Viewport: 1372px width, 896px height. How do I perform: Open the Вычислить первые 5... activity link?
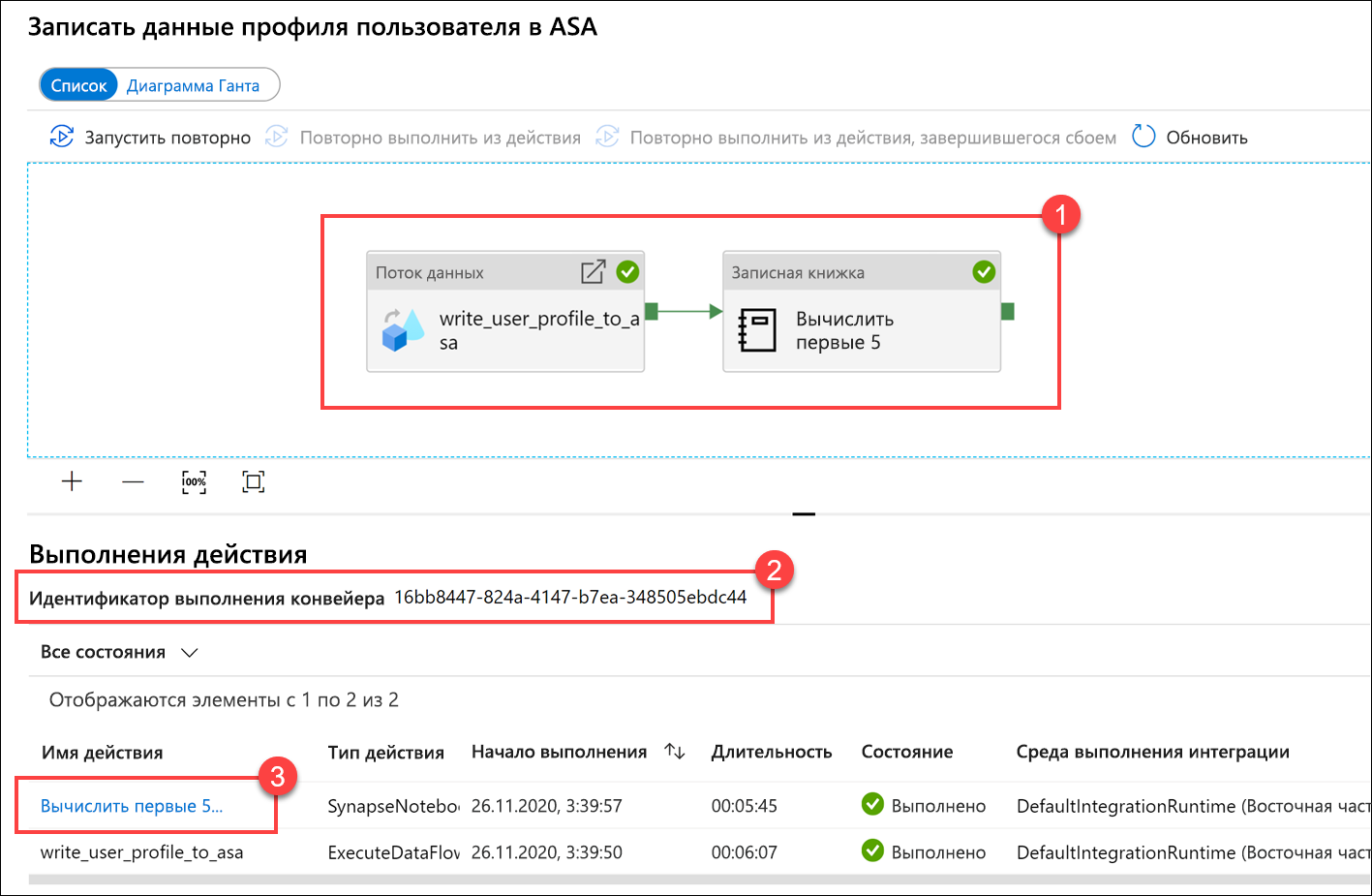[132, 806]
